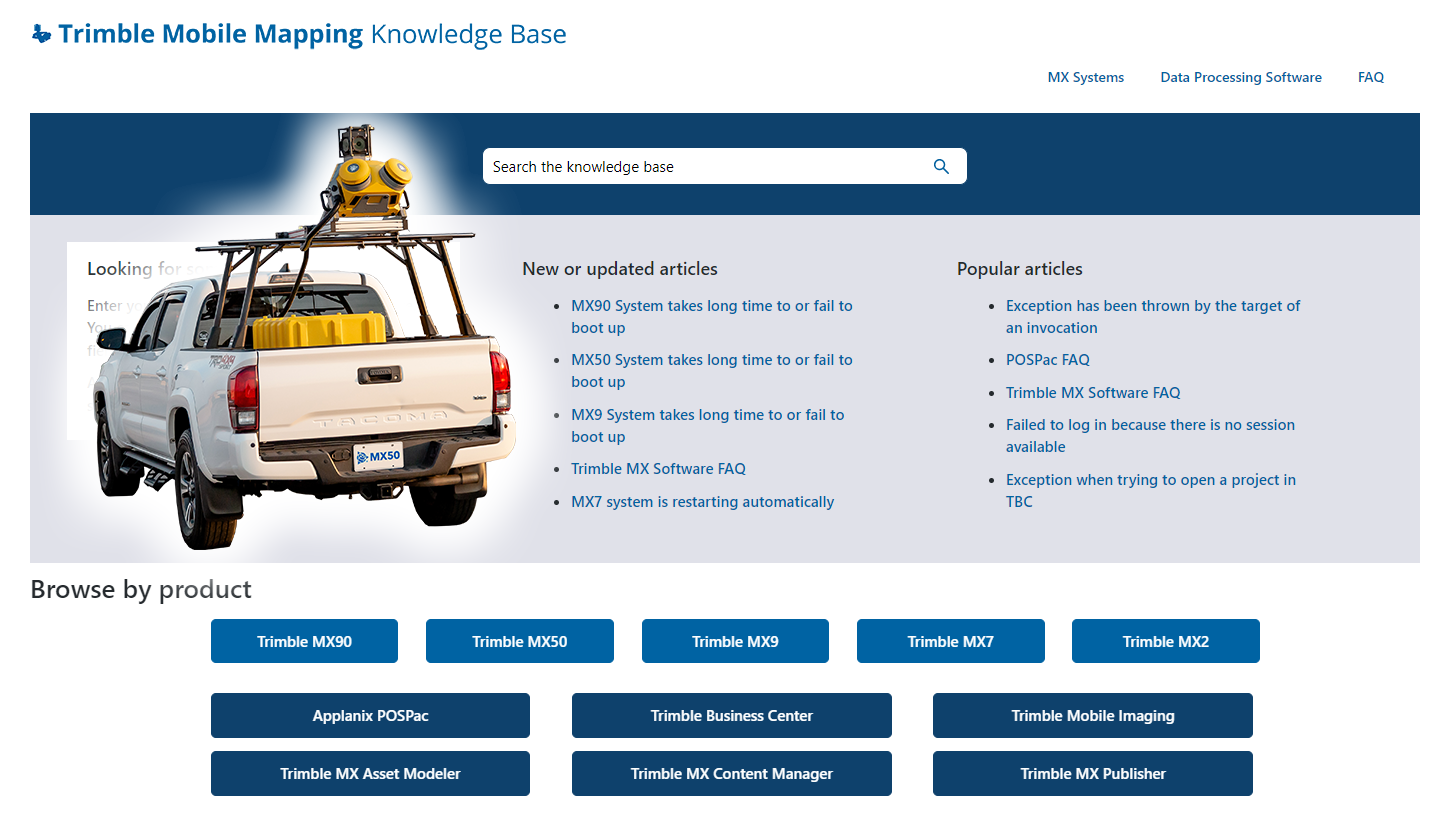This screenshot has width=1451, height=818.
Task: Select the Applanix POSPac product tile
Action: pyautogui.click(x=370, y=715)
